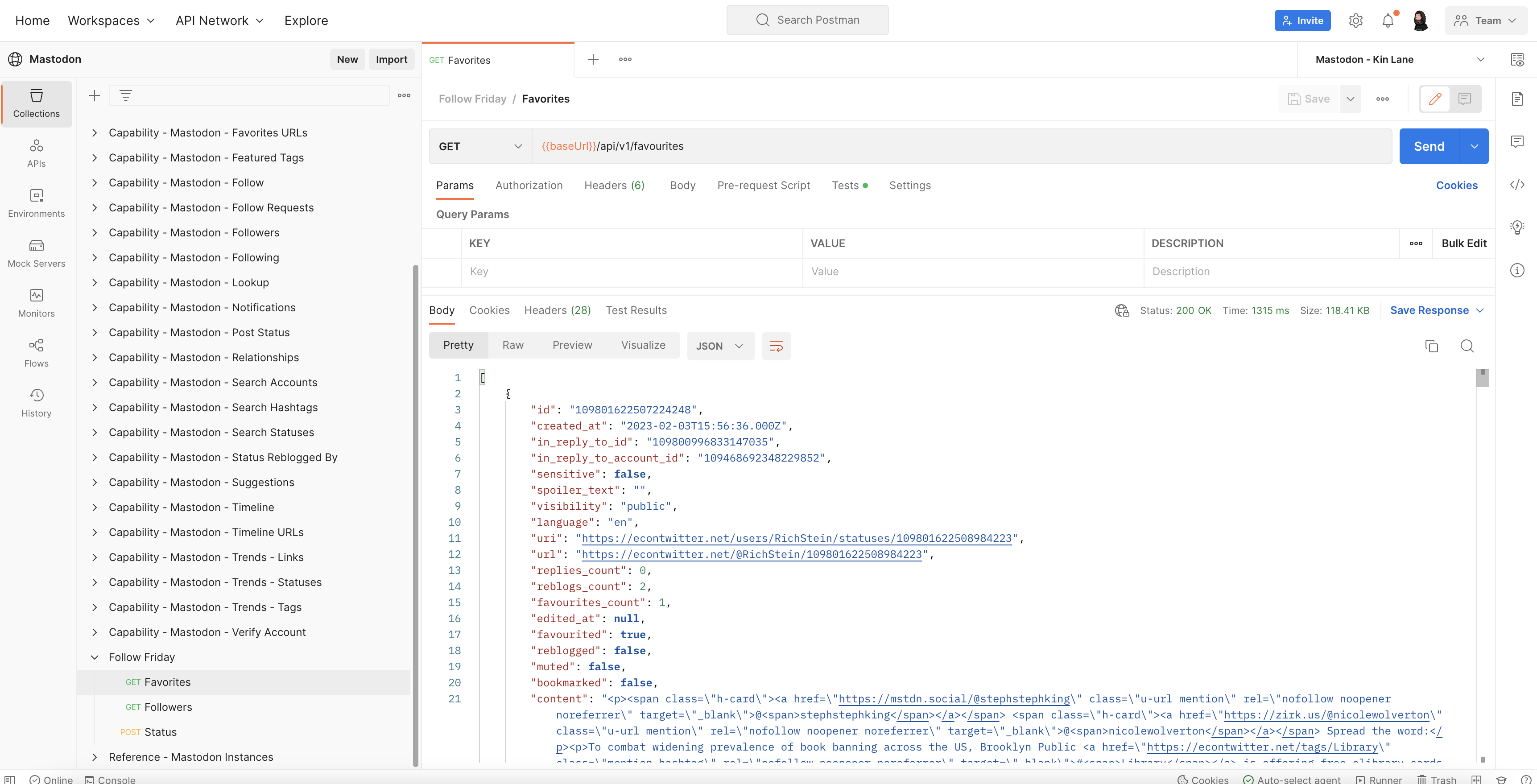Open the Send button dropdown arrow
This screenshot has height=784, width=1537.
[x=1474, y=146]
